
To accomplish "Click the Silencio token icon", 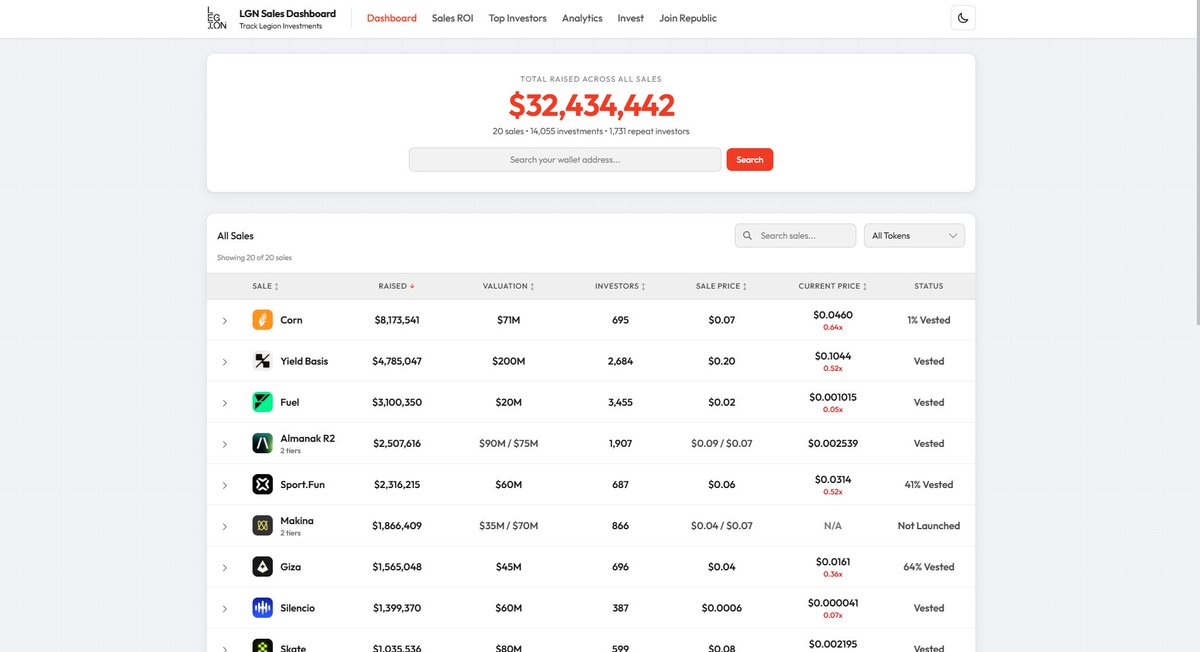I will coord(262,608).
